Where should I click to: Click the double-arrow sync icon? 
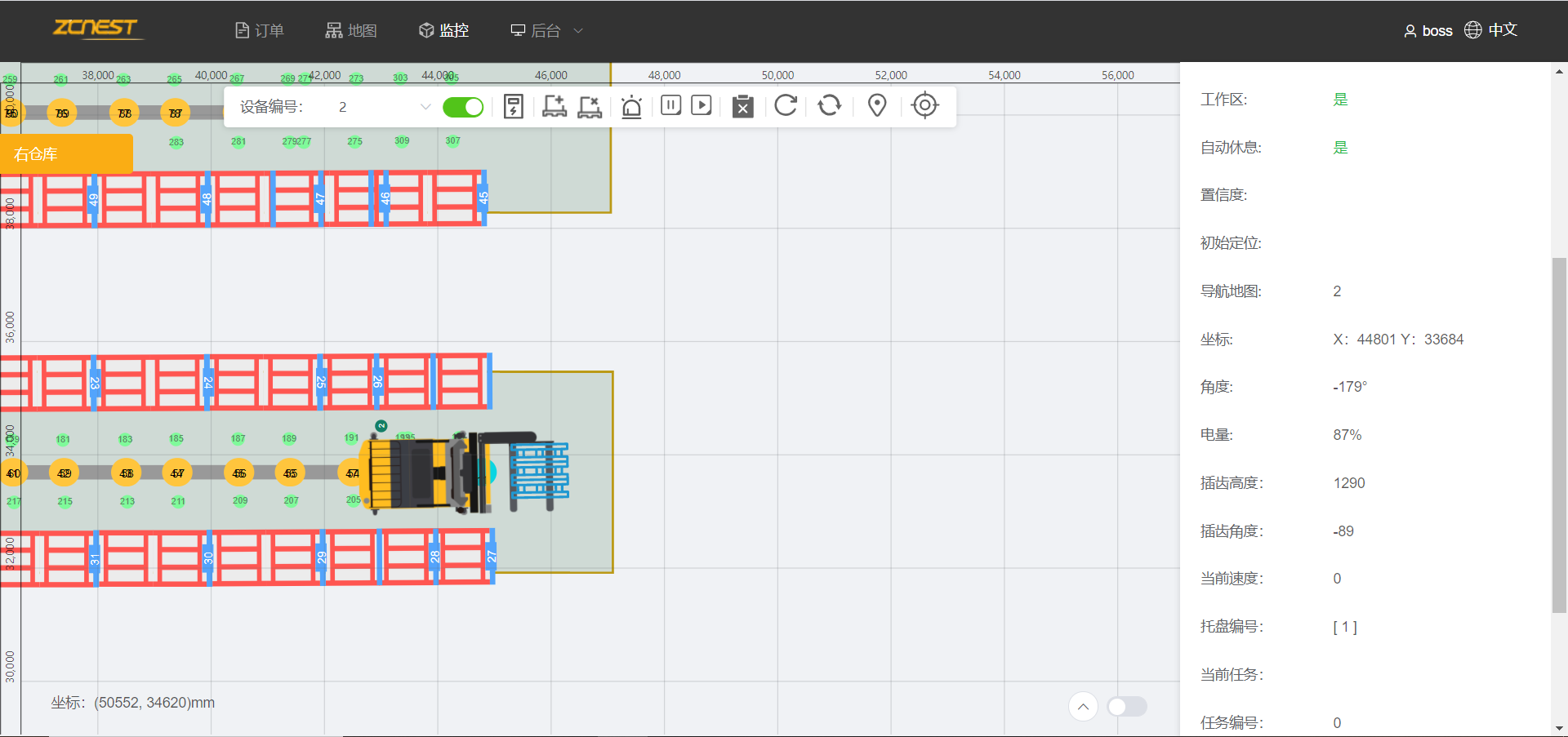[829, 105]
